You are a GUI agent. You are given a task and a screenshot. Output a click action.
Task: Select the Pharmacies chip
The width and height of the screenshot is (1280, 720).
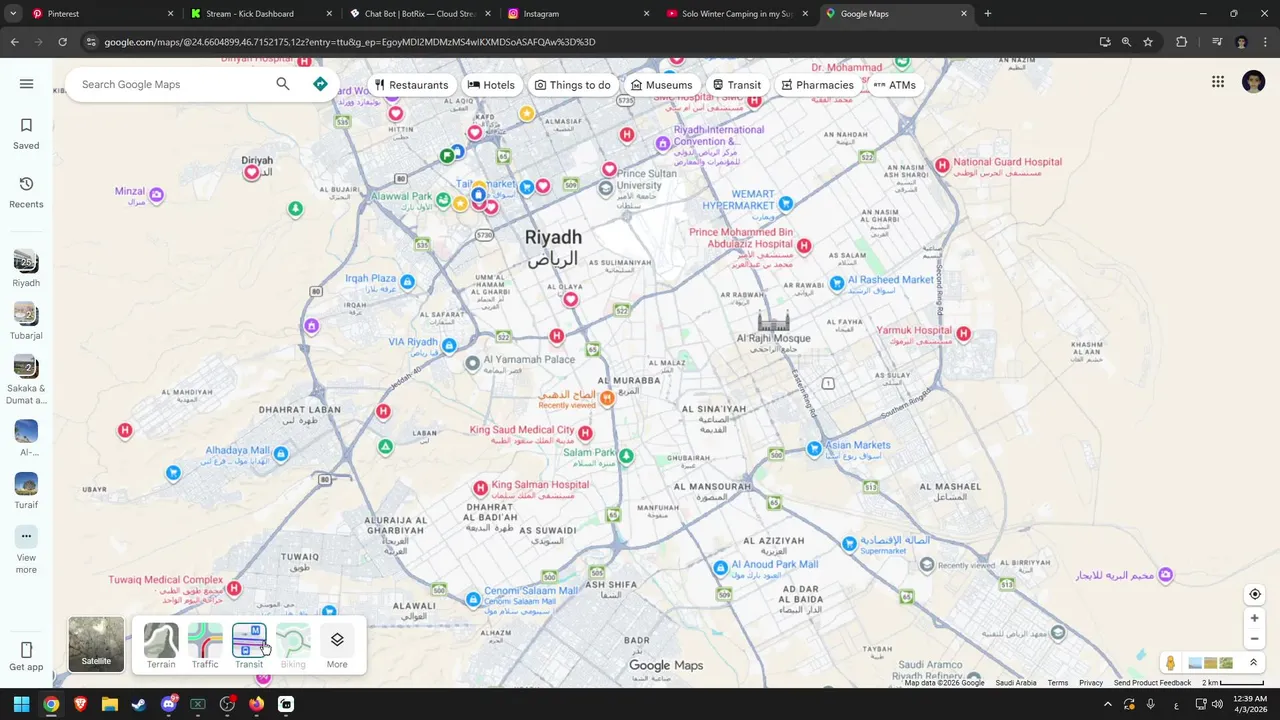(x=817, y=85)
